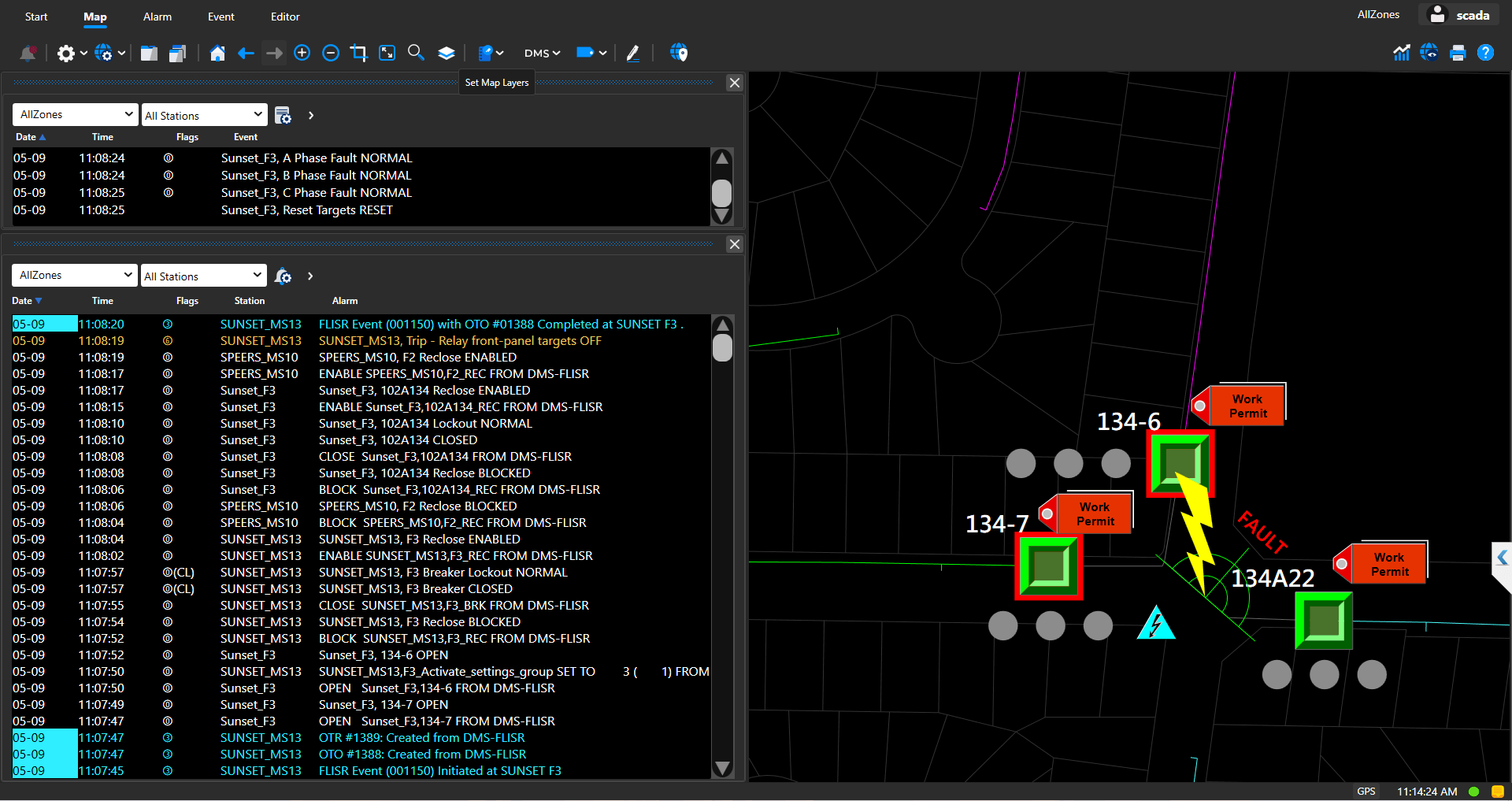Screen dimensions: 1512x801
Task: Click the Work Permit tag on 134-6
Action: 1247,406
